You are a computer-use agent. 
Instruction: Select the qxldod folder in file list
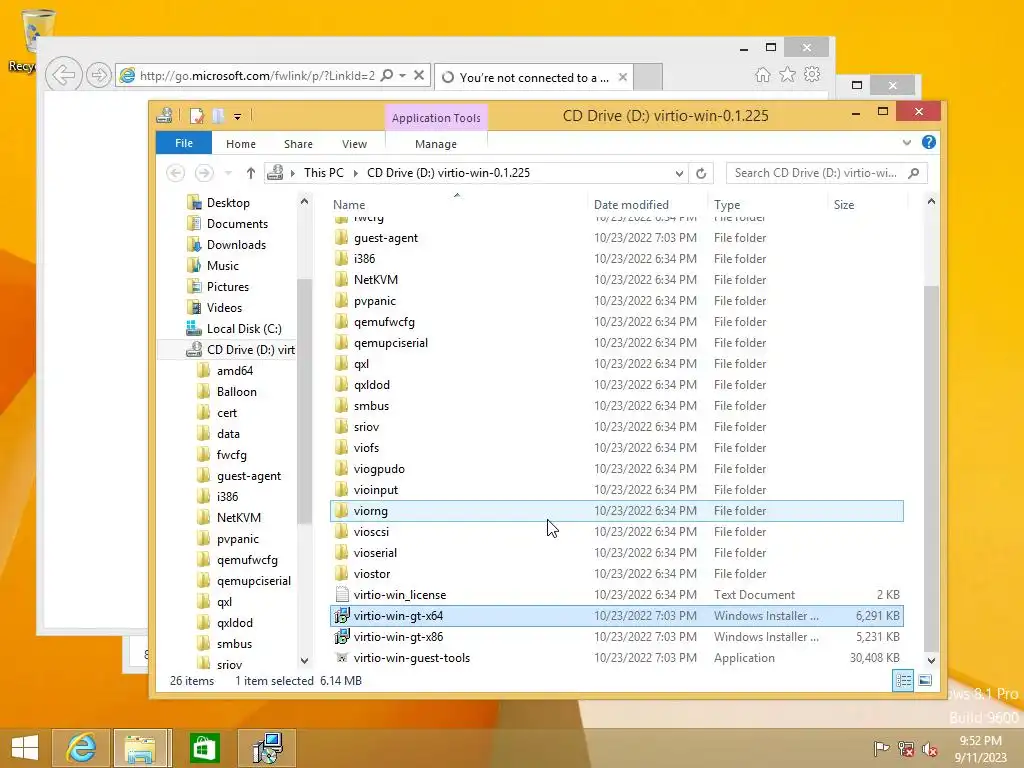pyautogui.click(x=372, y=385)
